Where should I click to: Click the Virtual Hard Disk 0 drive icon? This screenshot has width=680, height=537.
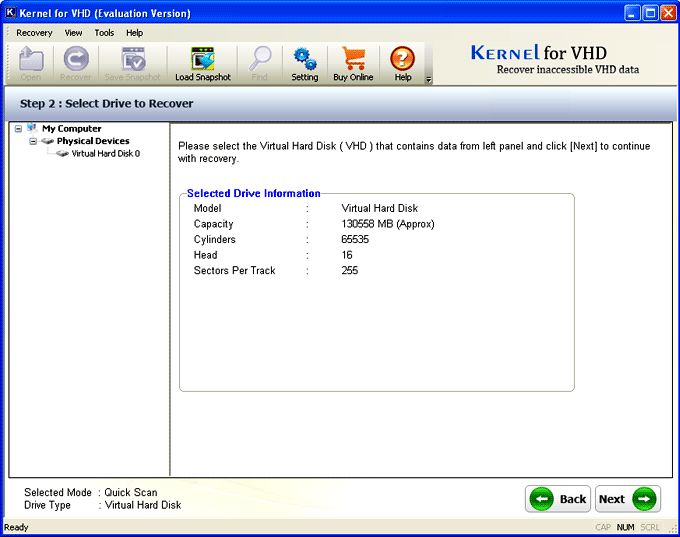[x=62, y=154]
